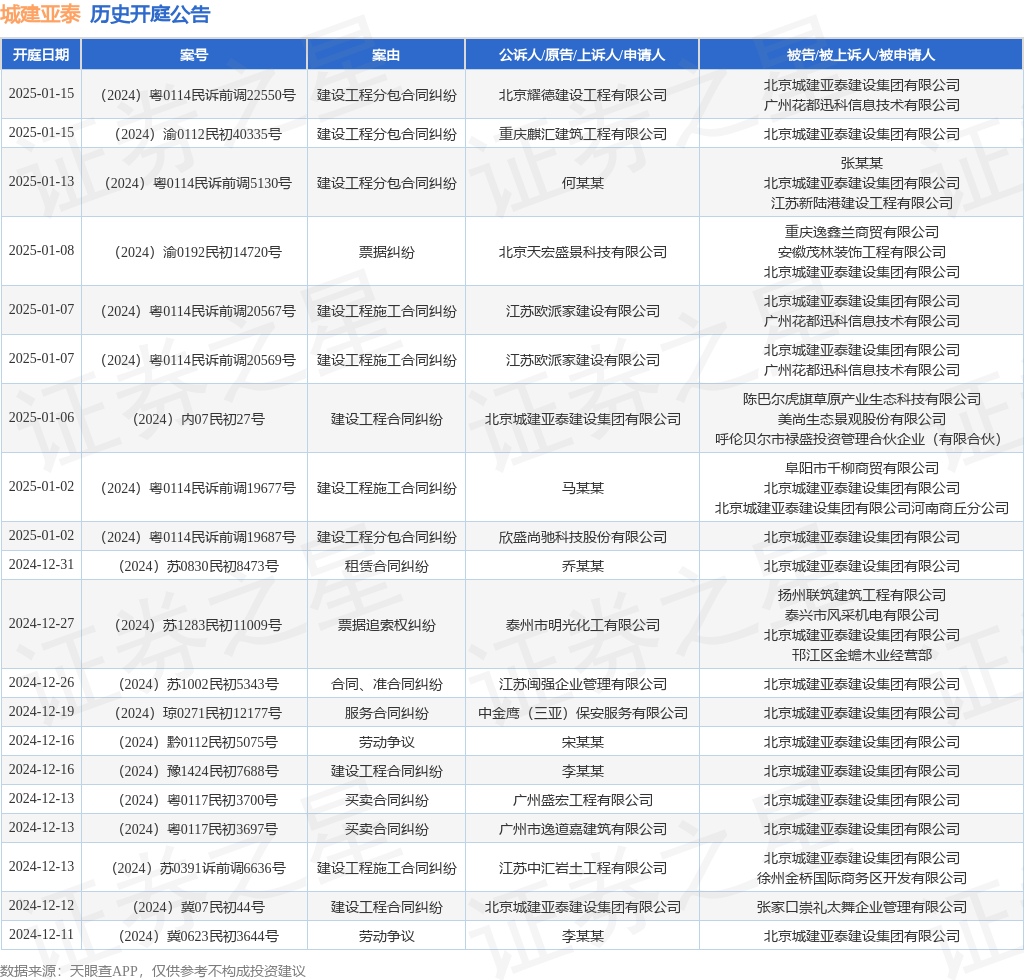The height and width of the screenshot is (980, 1024).
Task: Click the 城建亚泰 title text
Action: pyautogui.click(x=40, y=14)
